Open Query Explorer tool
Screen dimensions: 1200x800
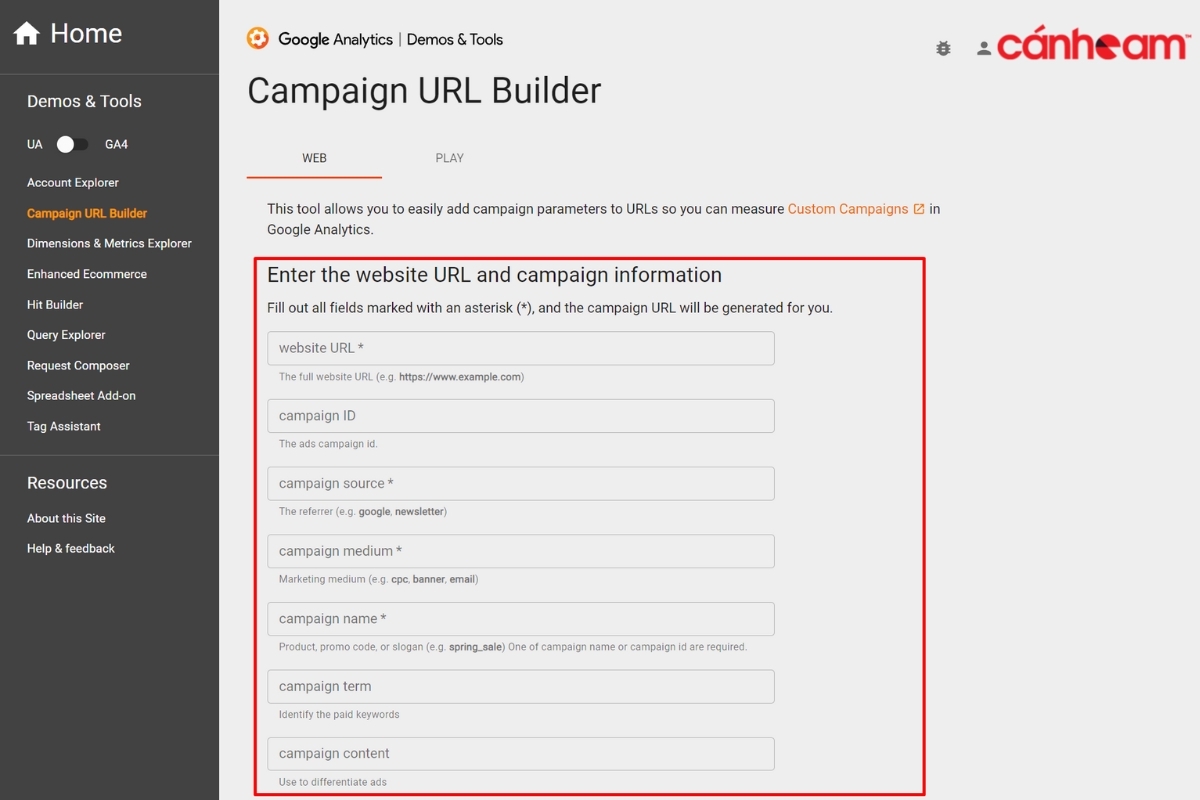(66, 335)
